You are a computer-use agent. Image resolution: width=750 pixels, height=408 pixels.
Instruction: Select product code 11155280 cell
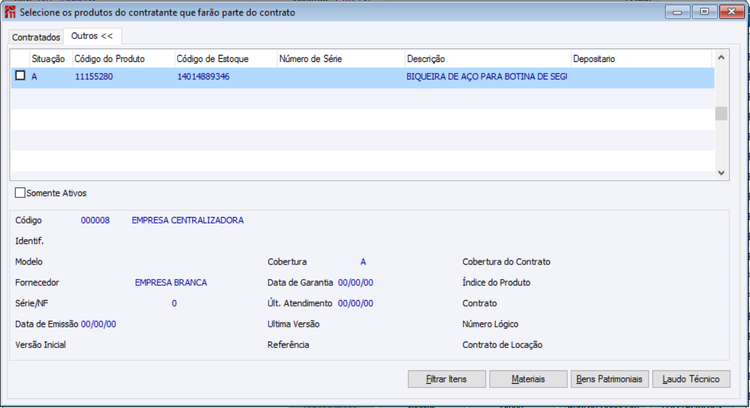click(x=94, y=77)
